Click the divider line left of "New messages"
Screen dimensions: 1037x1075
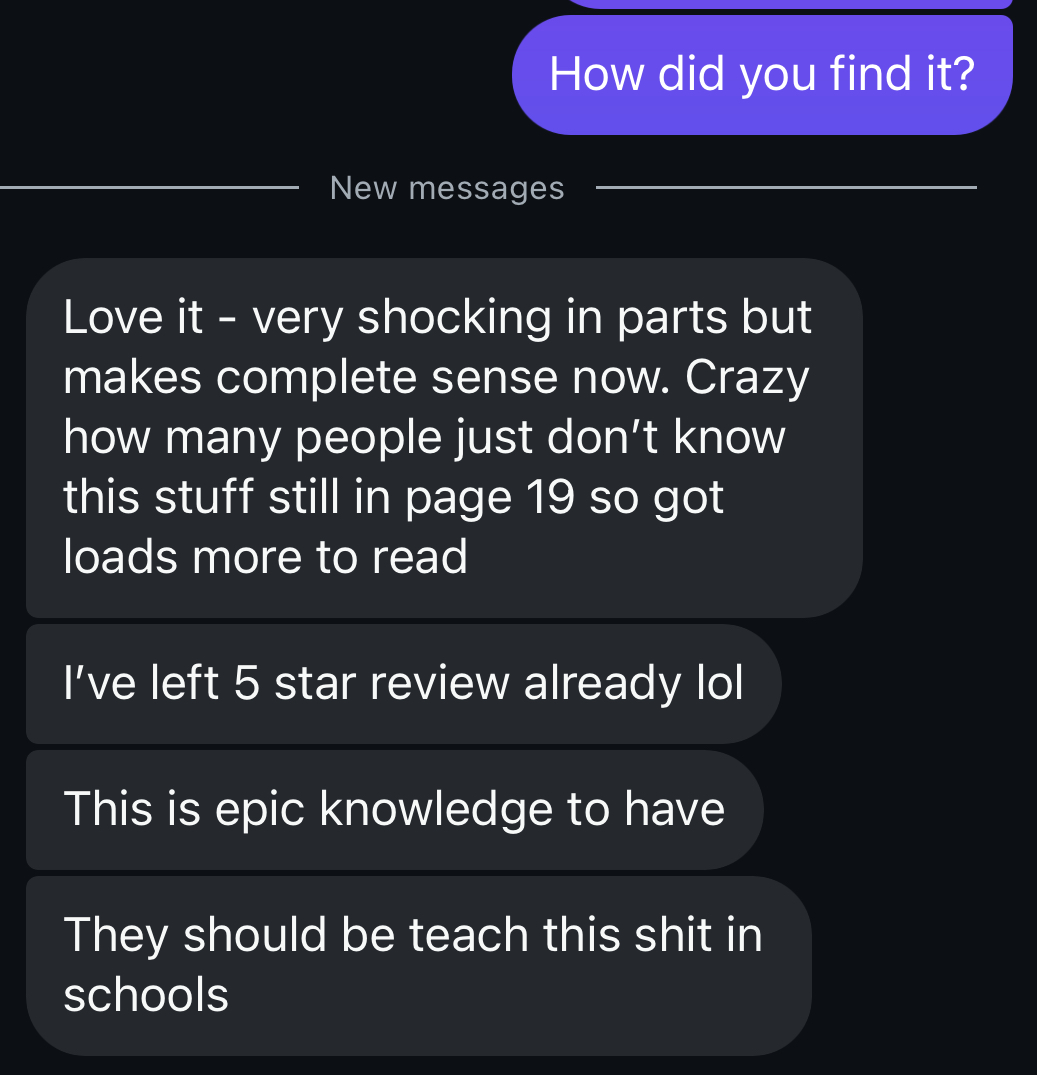(x=149, y=187)
